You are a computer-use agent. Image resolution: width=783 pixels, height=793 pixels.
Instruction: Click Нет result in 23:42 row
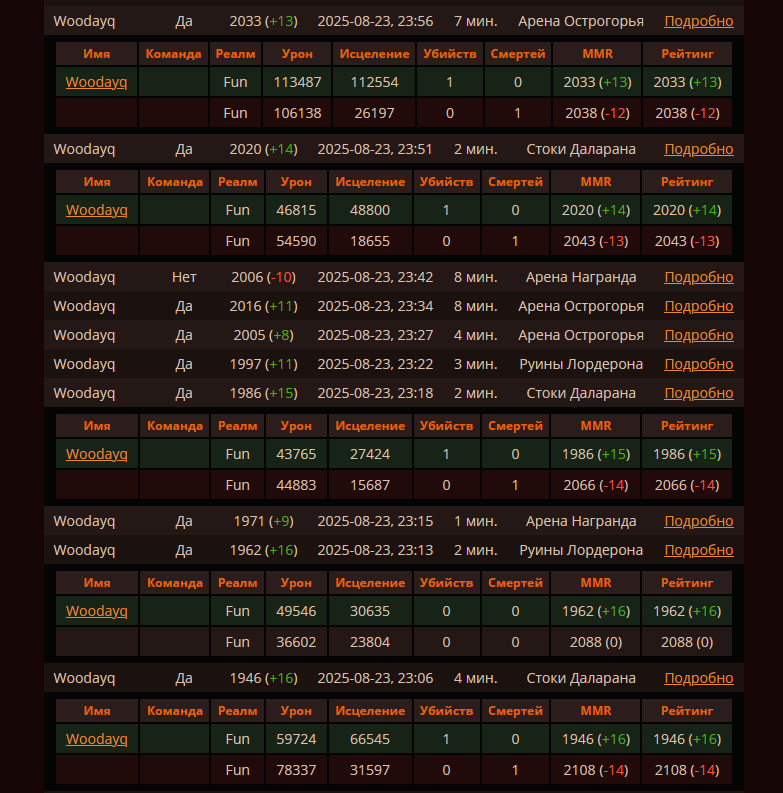184,277
